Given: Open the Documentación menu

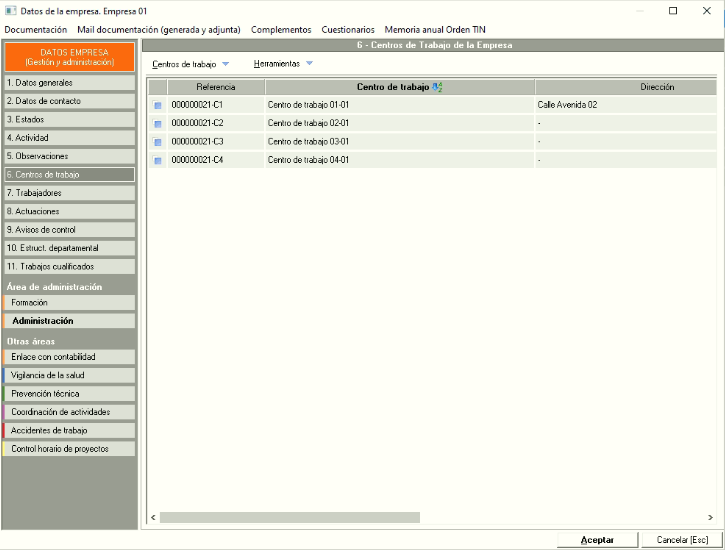Looking at the screenshot, I should [35, 30].
